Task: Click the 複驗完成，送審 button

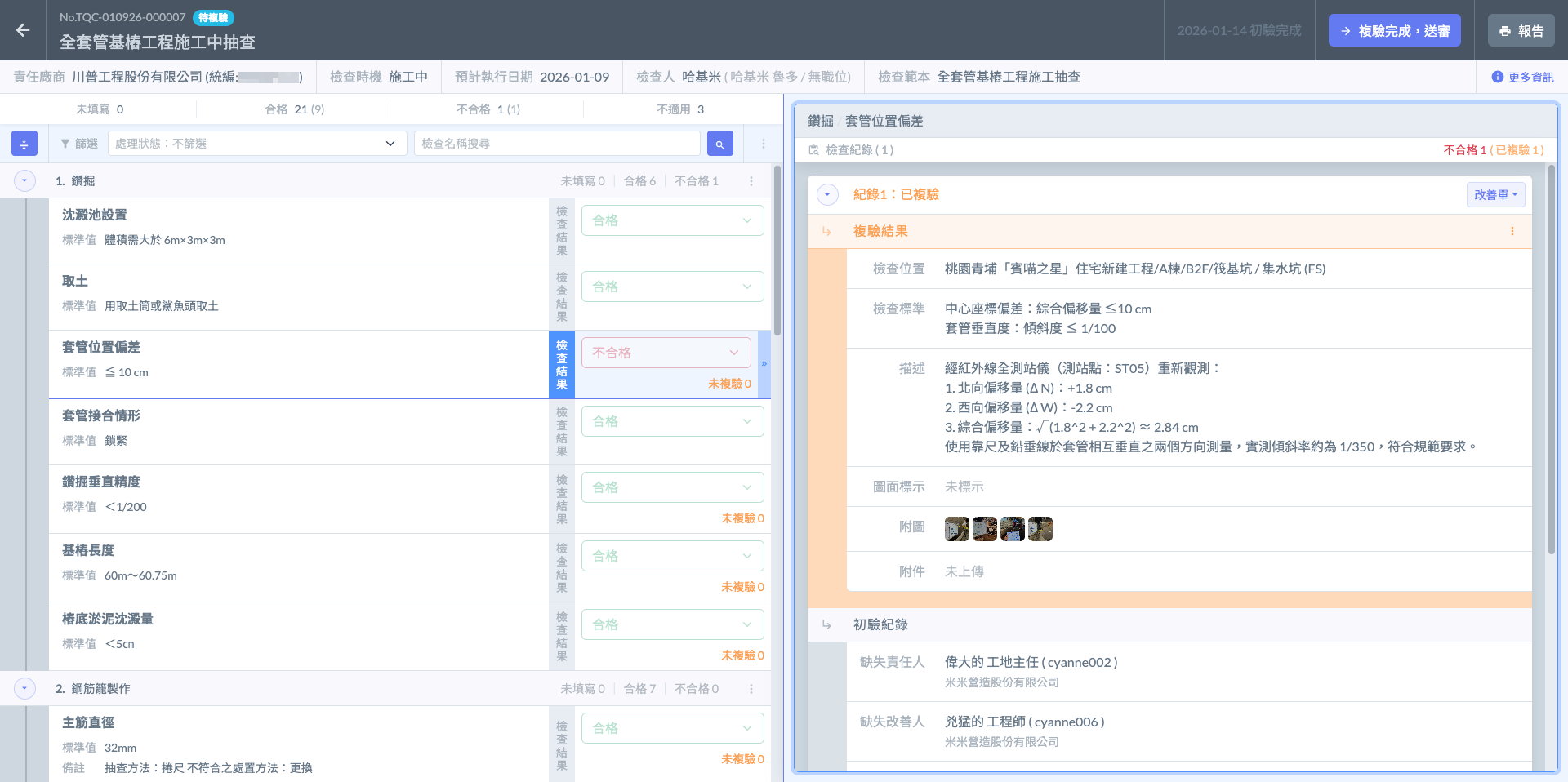Action: [x=1394, y=31]
